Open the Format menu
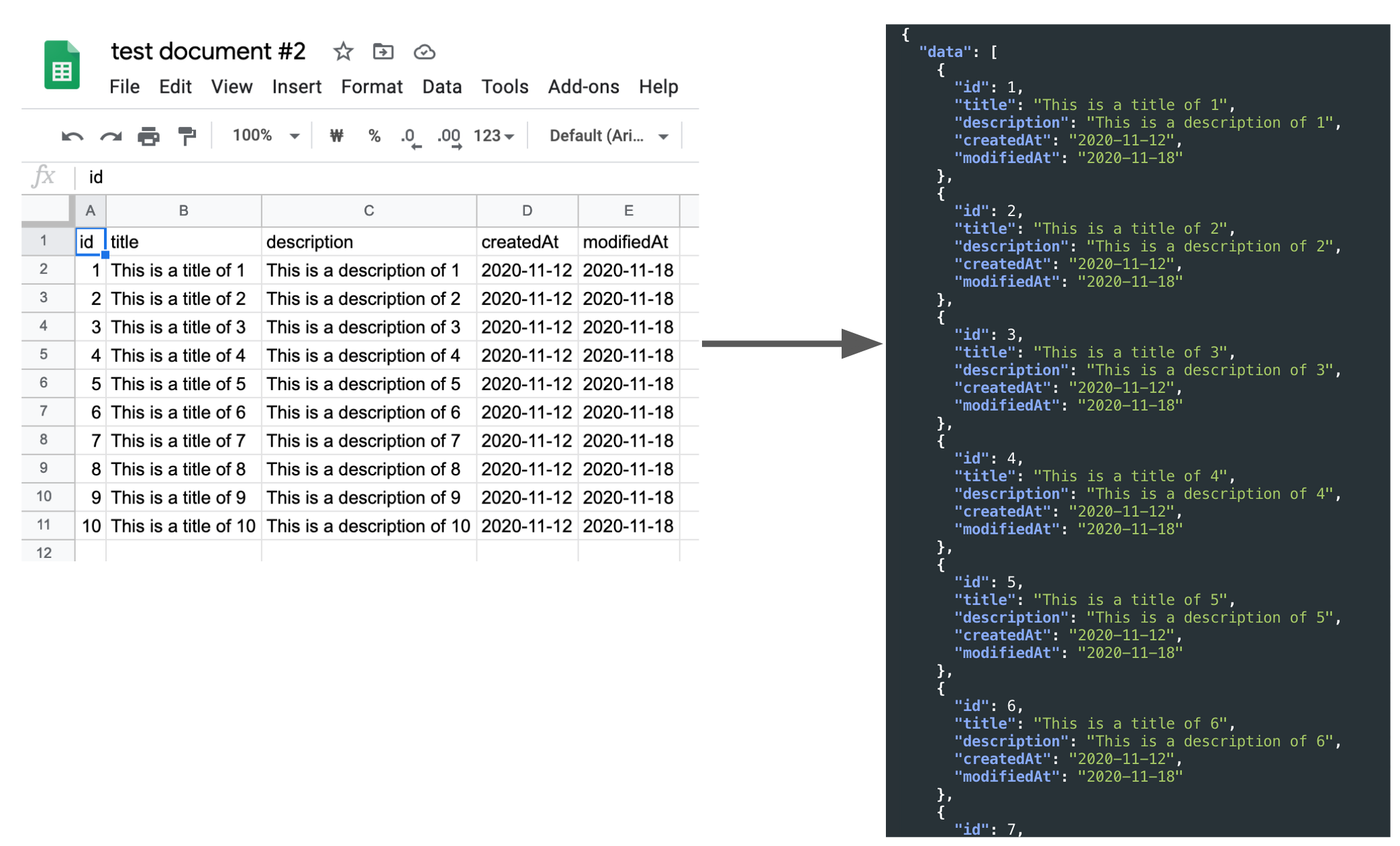The width and height of the screenshot is (1400, 846). (x=371, y=87)
